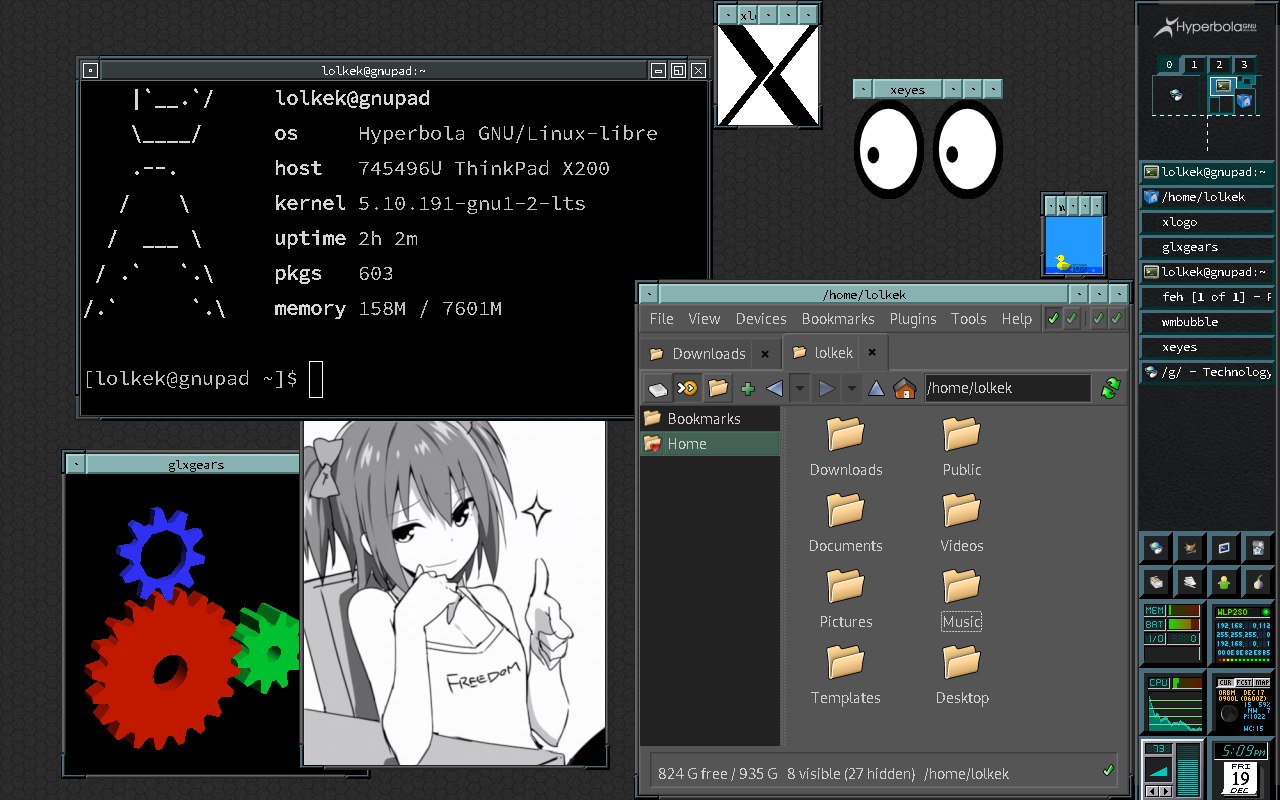
Task: Click the house icon in the file manager toolbar
Action: pos(904,388)
